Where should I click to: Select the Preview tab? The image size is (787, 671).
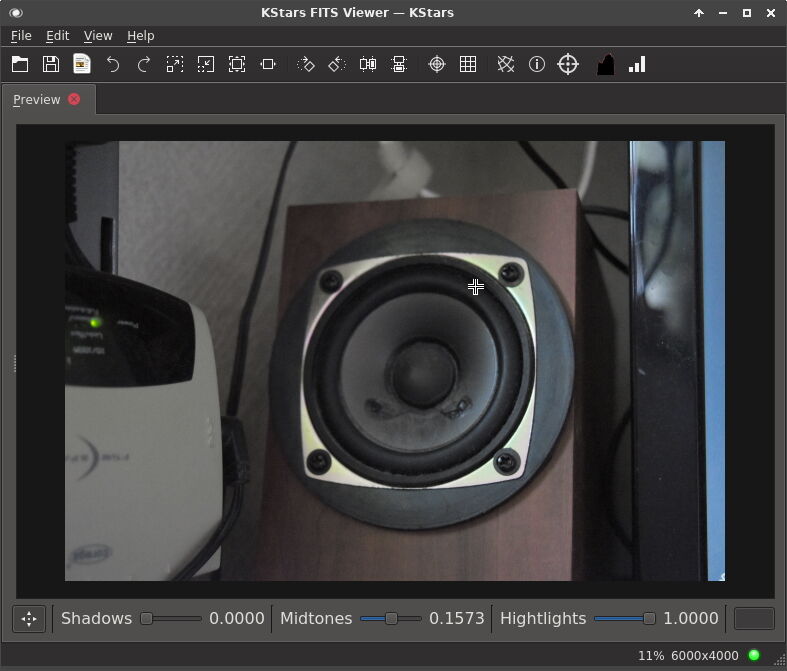coord(37,100)
